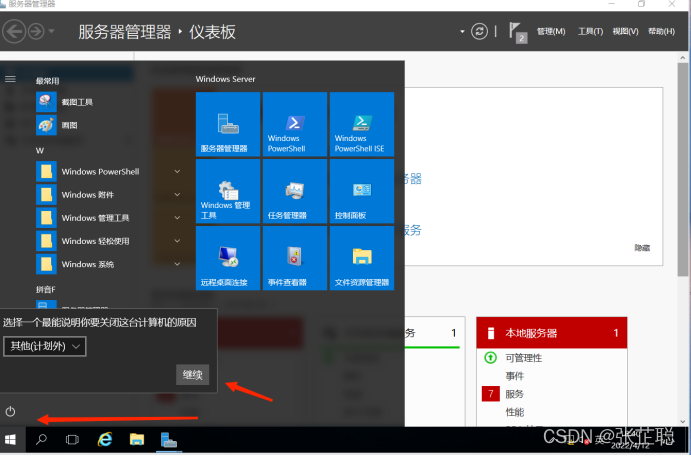This screenshot has height=456, width=691.
Task: Click the Server Manager vertical scrollbar thumb
Action: point(683,170)
